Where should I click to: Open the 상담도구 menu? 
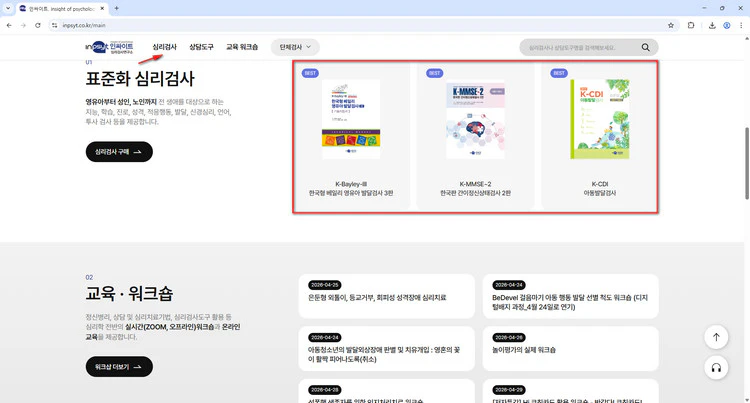coord(201,47)
